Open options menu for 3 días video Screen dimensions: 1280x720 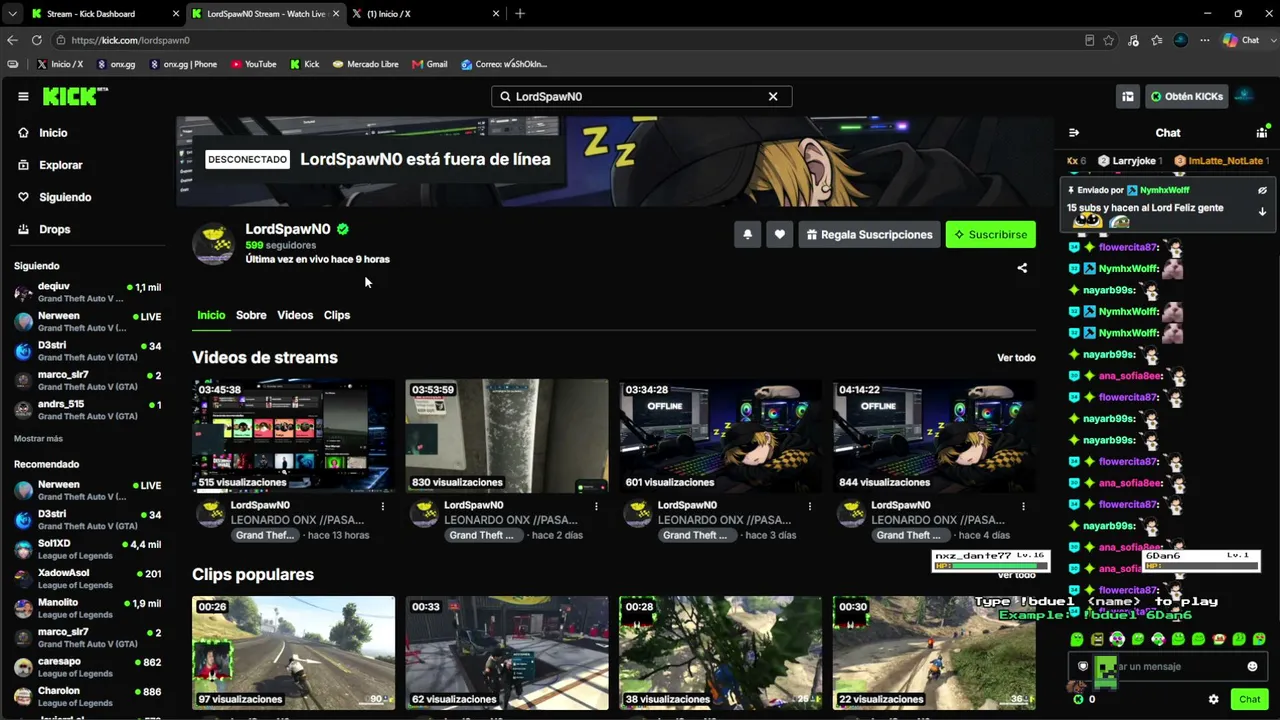coord(810,506)
